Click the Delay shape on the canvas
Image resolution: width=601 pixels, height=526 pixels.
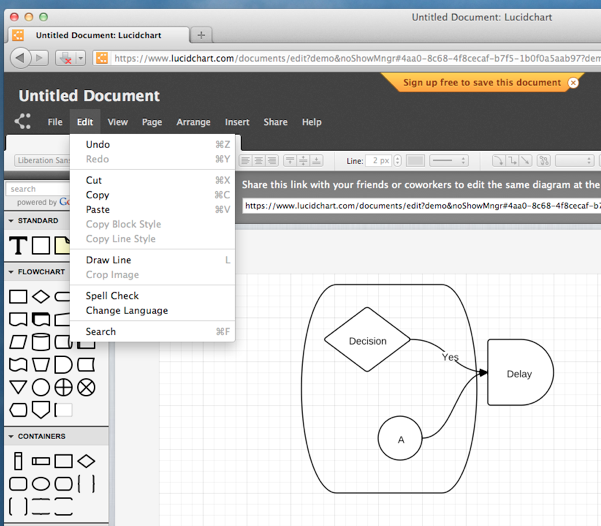[x=520, y=372]
